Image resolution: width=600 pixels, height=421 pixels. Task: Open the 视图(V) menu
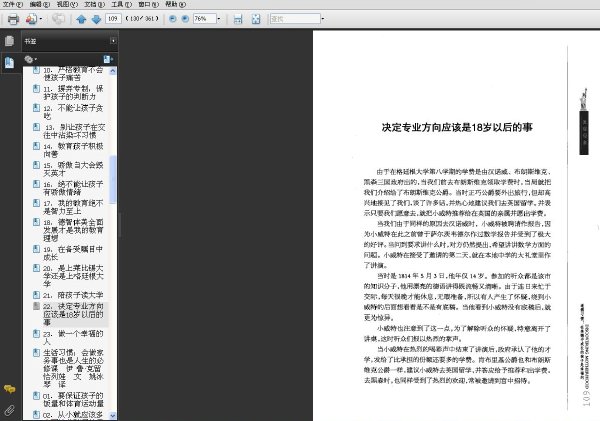click(67, 4)
